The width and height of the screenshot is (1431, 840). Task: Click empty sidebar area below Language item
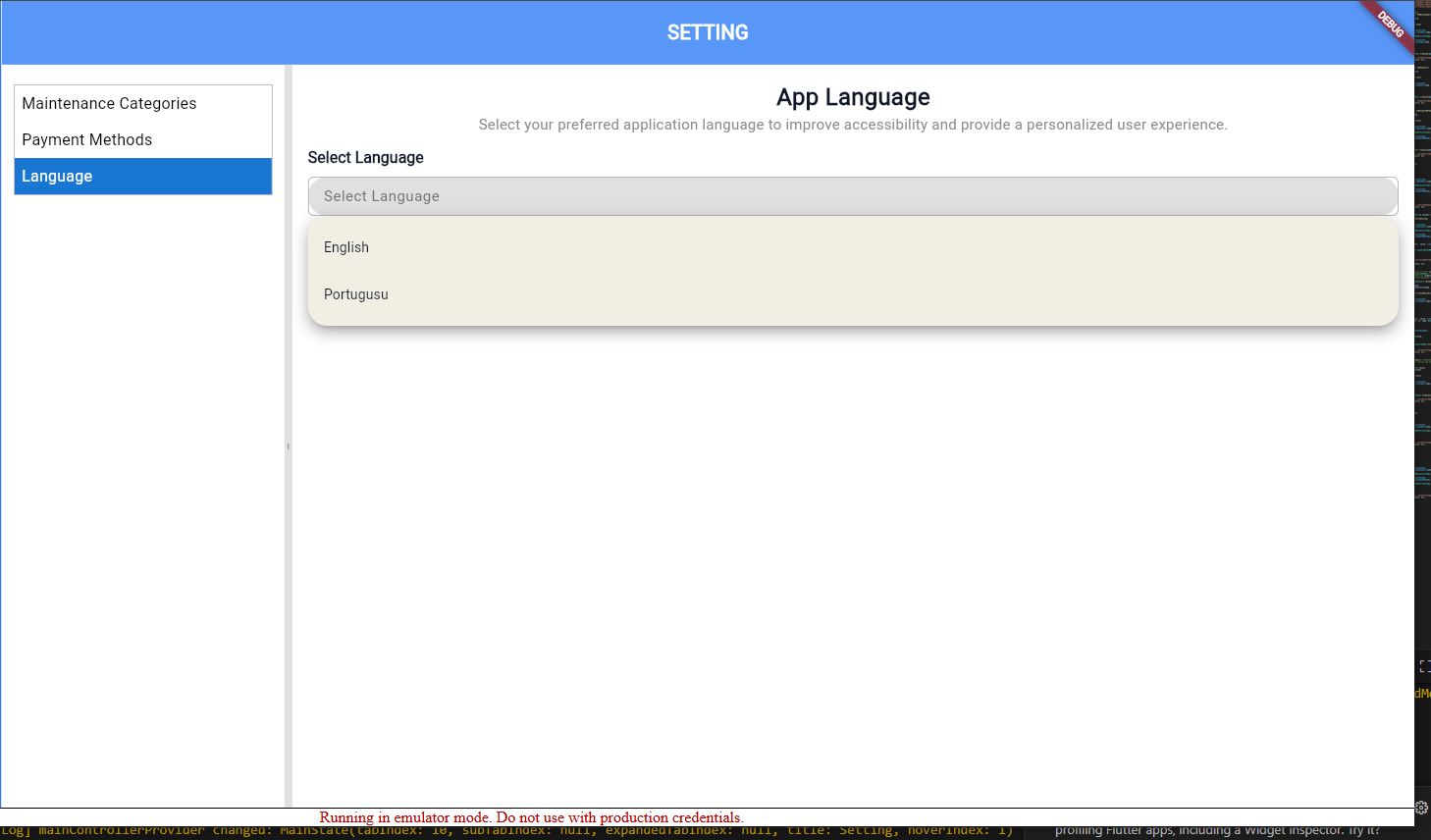click(x=142, y=491)
